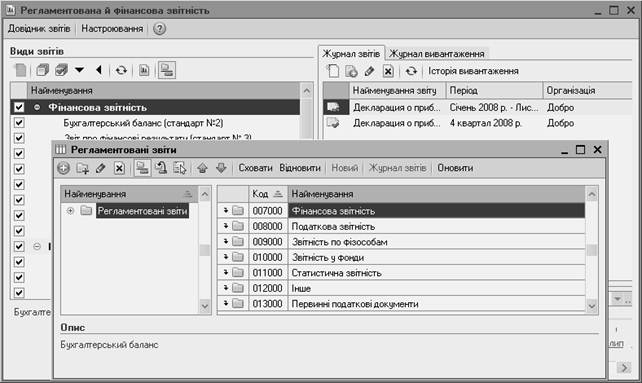
Task: Open help via the question mark icon
Action: [159, 29]
